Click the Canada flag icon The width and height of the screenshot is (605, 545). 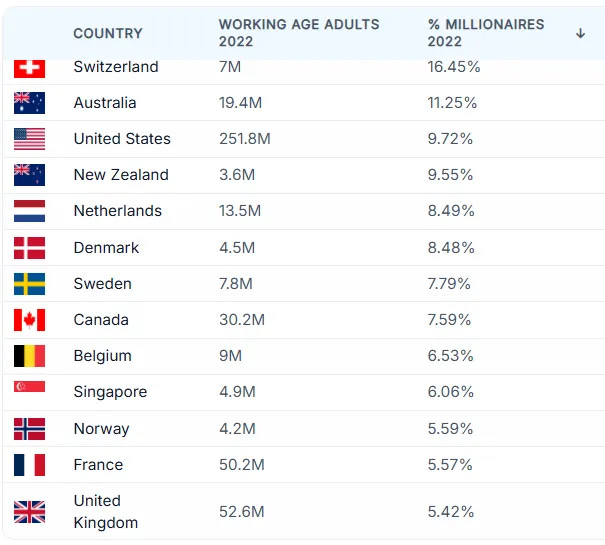coord(29,320)
